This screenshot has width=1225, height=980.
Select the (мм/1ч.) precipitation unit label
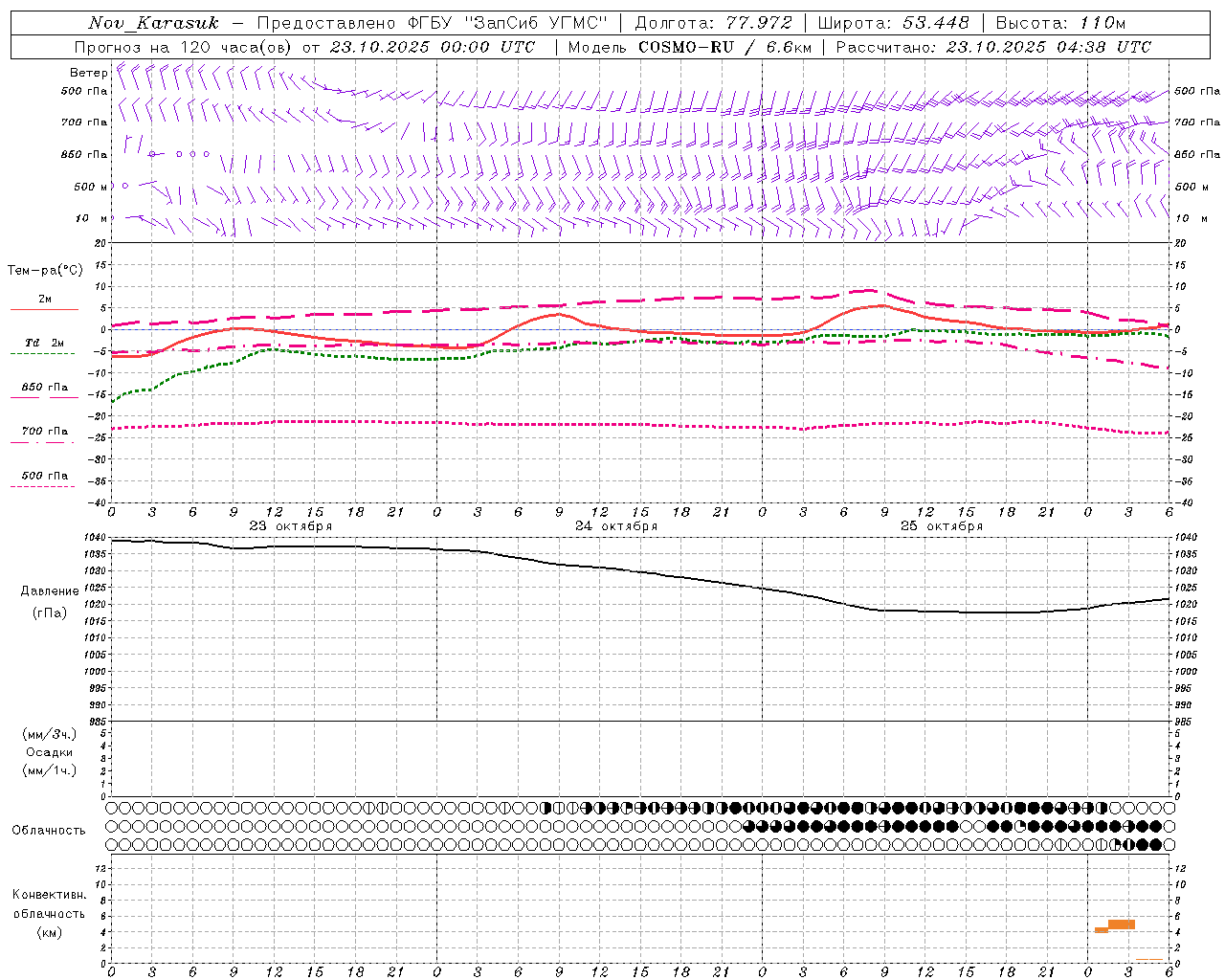50,770
